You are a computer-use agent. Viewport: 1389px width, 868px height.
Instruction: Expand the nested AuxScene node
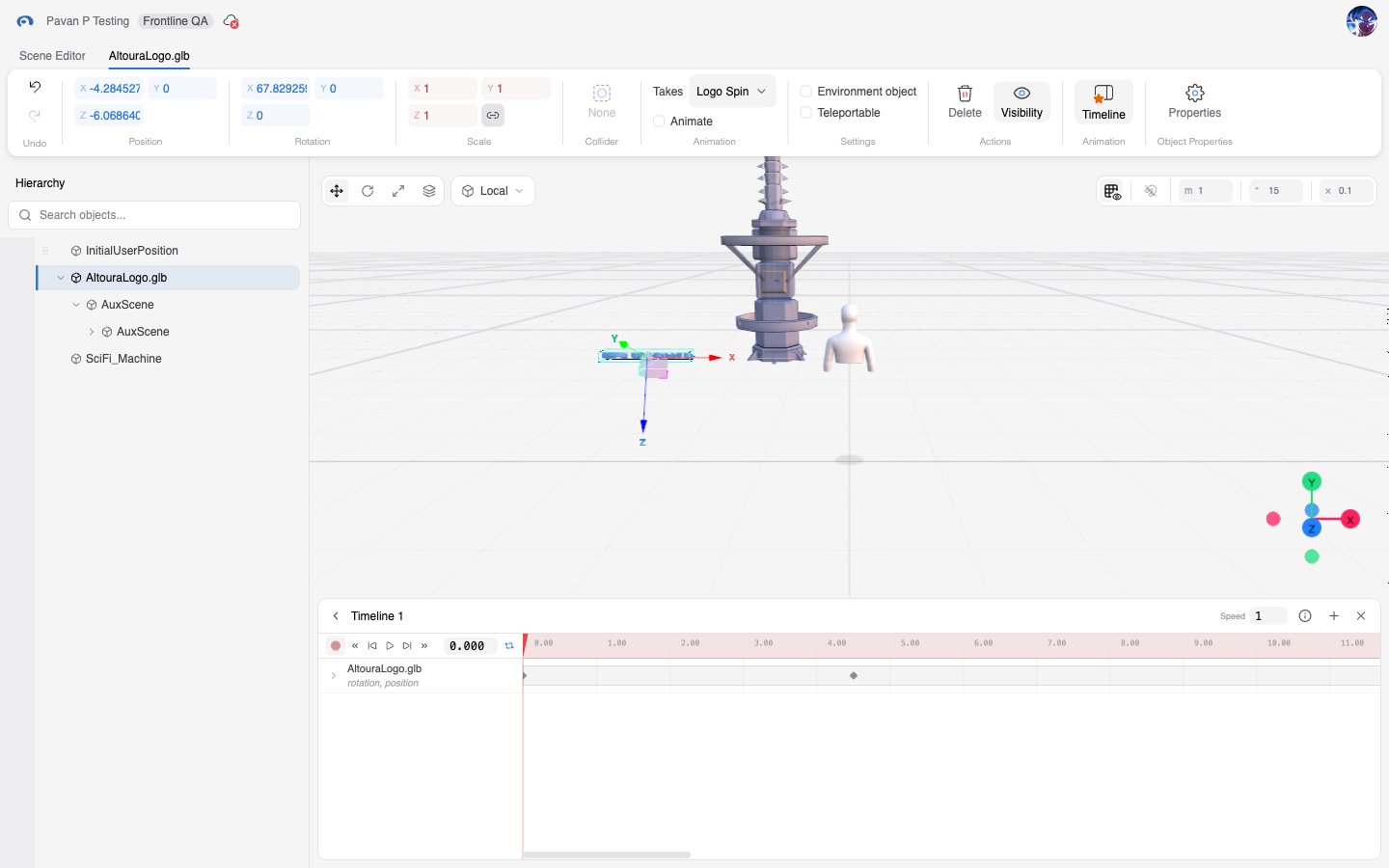pyautogui.click(x=92, y=332)
